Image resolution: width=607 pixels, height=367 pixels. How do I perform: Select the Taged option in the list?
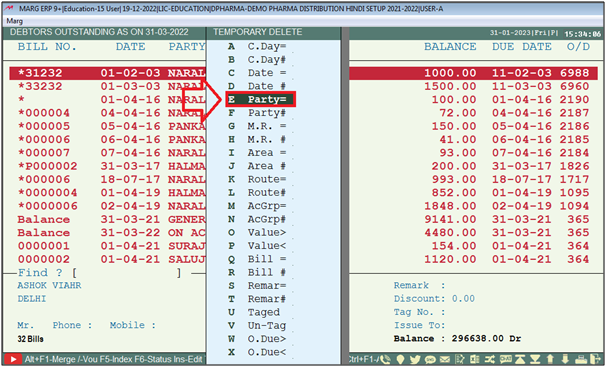pyautogui.click(x=255, y=312)
